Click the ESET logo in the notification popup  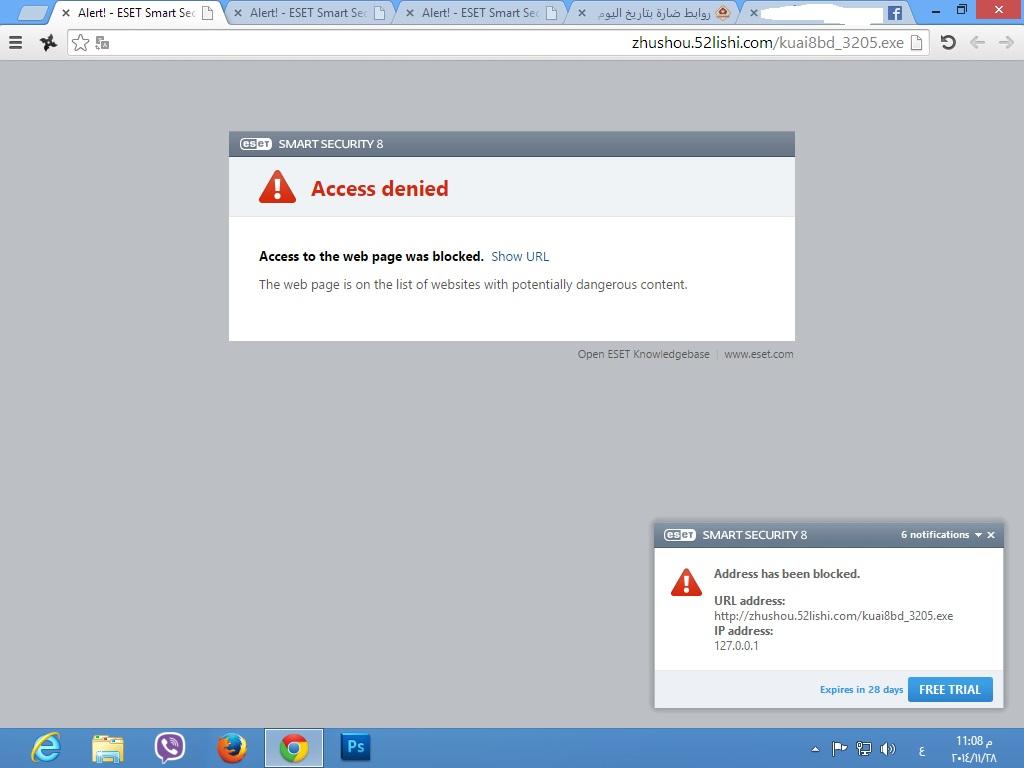(679, 535)
